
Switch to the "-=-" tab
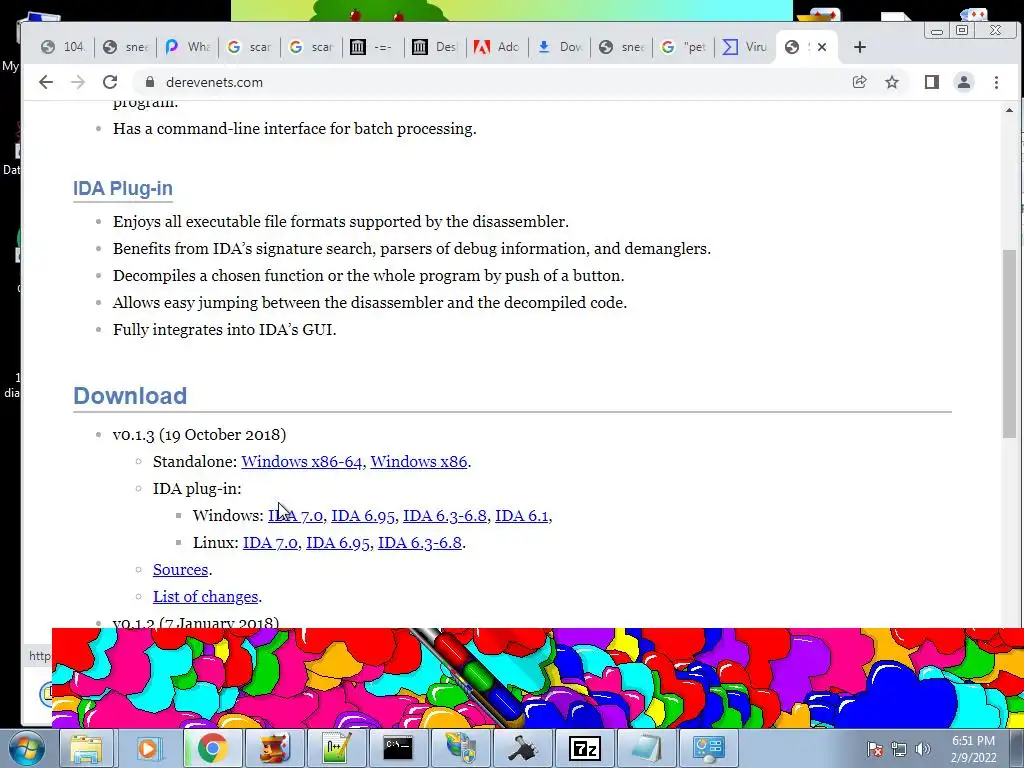(374, 47)
